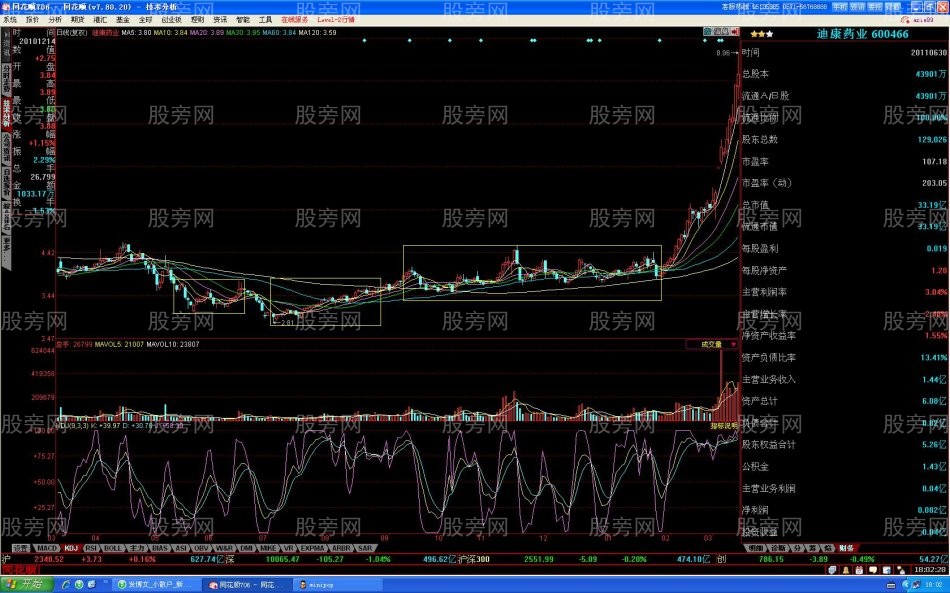Switch to the MACD indicator tab
The image size is (950, 593).
point(47,548)
